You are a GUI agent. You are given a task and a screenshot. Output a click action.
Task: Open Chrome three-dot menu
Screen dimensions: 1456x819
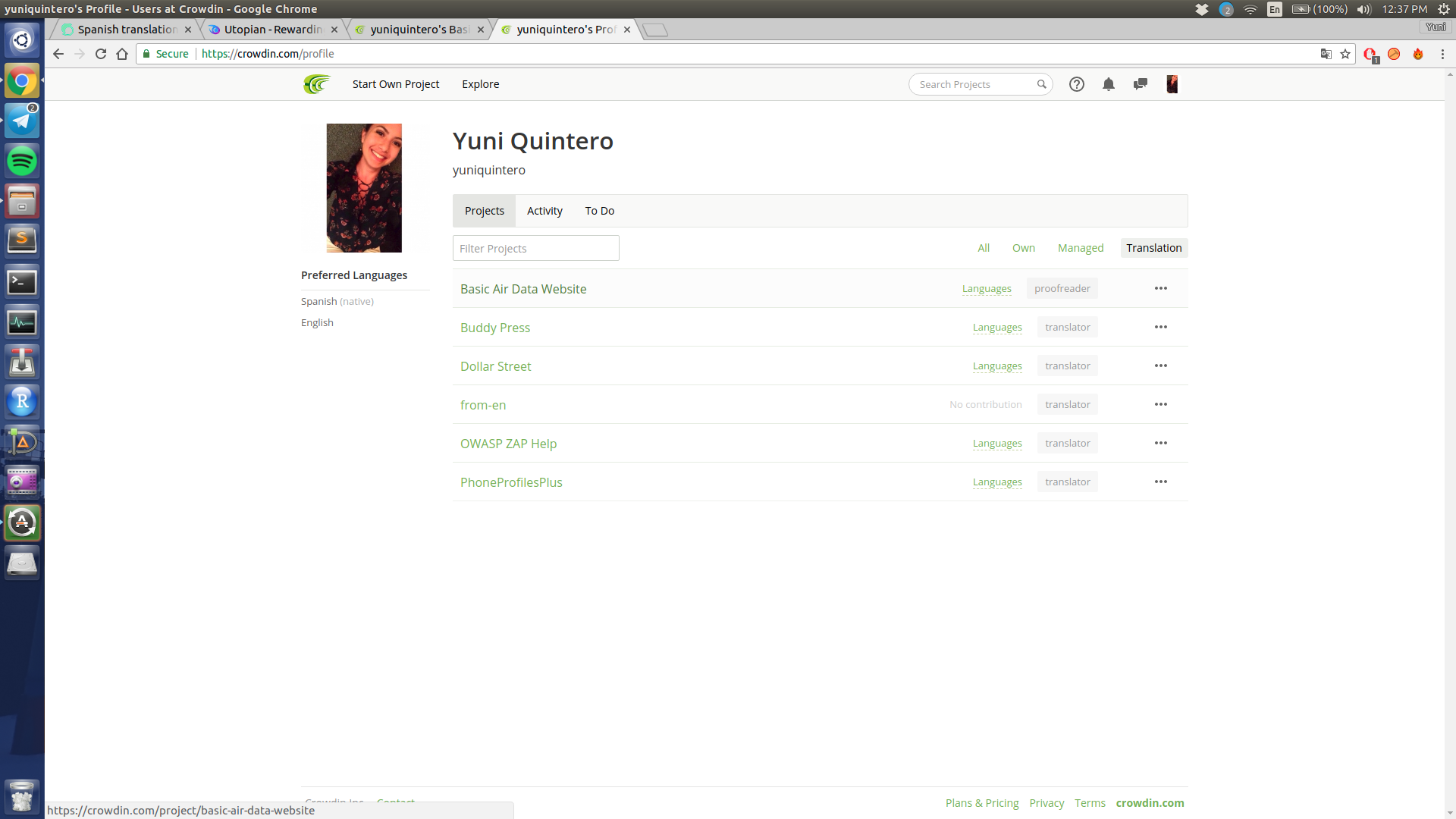point(1442,54)
